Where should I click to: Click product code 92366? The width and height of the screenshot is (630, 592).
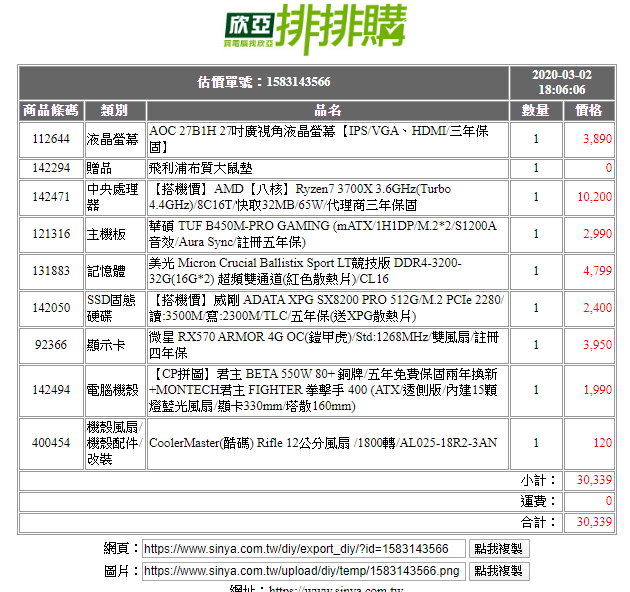pyautogui.click(x=51, y=345)
